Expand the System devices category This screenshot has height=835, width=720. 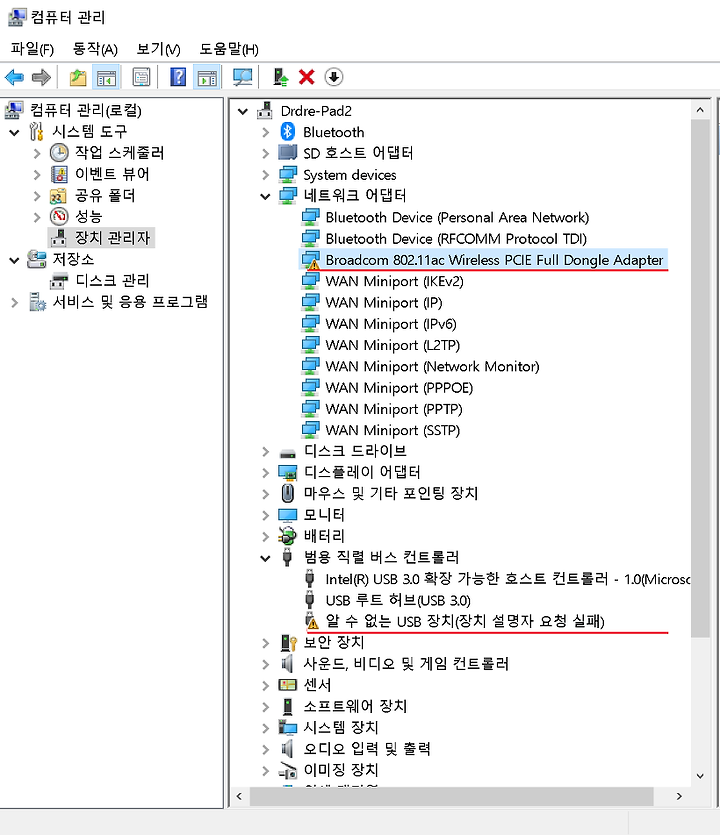coord(265,175)
